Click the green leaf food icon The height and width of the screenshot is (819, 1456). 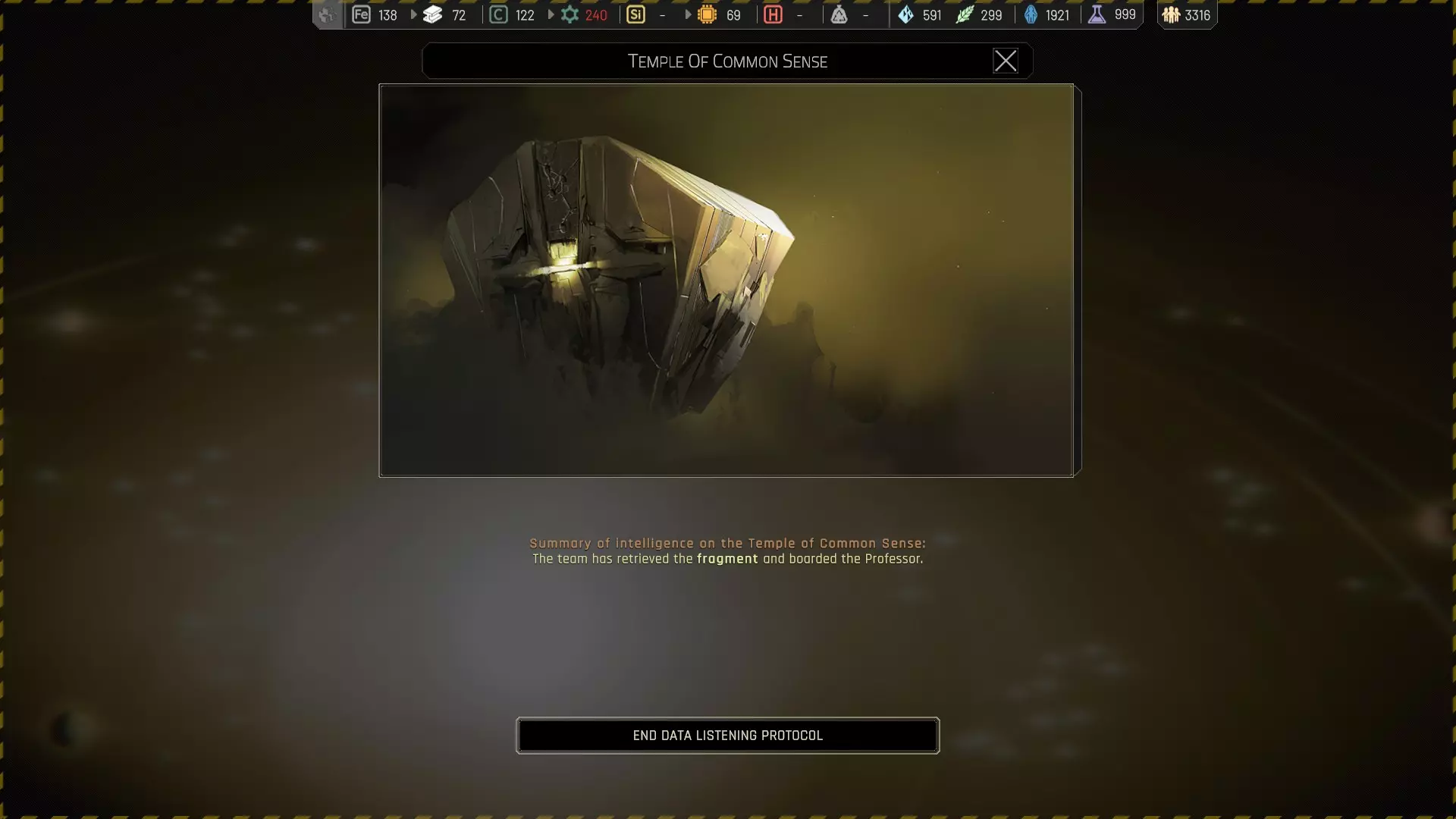click(x=964, y=14)
